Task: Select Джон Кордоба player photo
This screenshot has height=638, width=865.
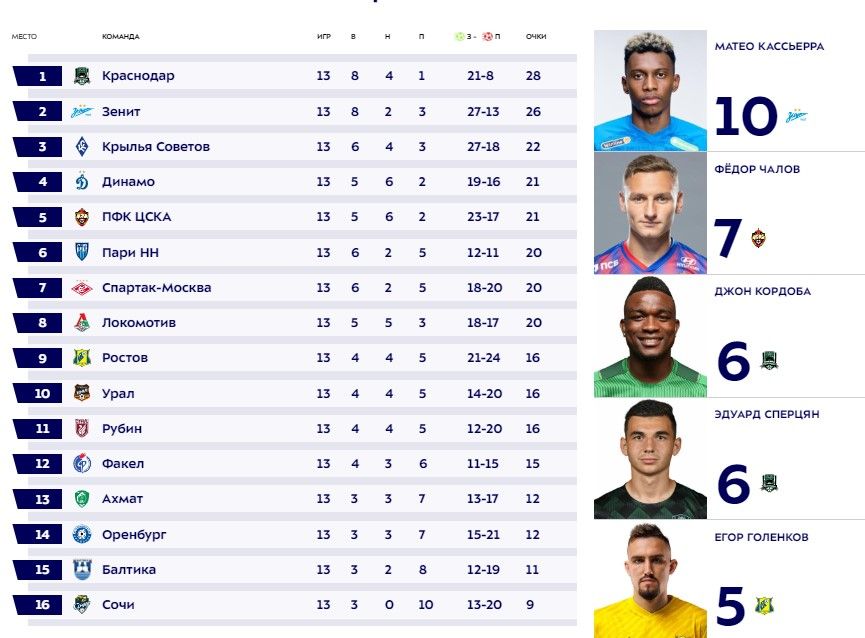Action: click(650, 336)
